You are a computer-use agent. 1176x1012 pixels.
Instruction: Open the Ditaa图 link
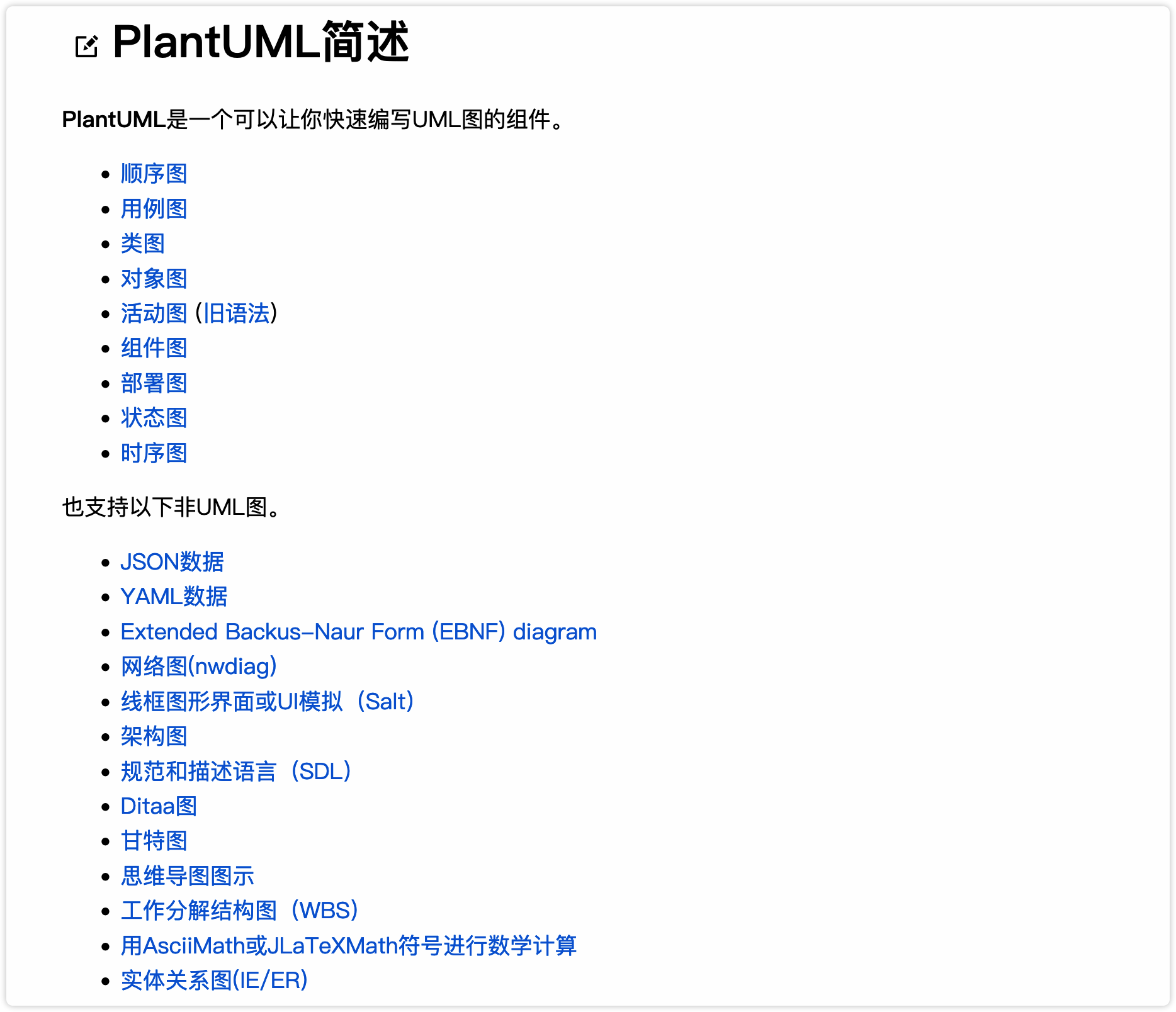click(159, 806)
